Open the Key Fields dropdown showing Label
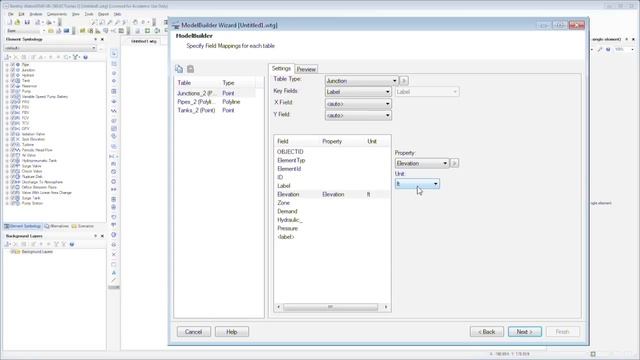The width and height of the screenshot is (640, 360). click(x=358, y=92)
